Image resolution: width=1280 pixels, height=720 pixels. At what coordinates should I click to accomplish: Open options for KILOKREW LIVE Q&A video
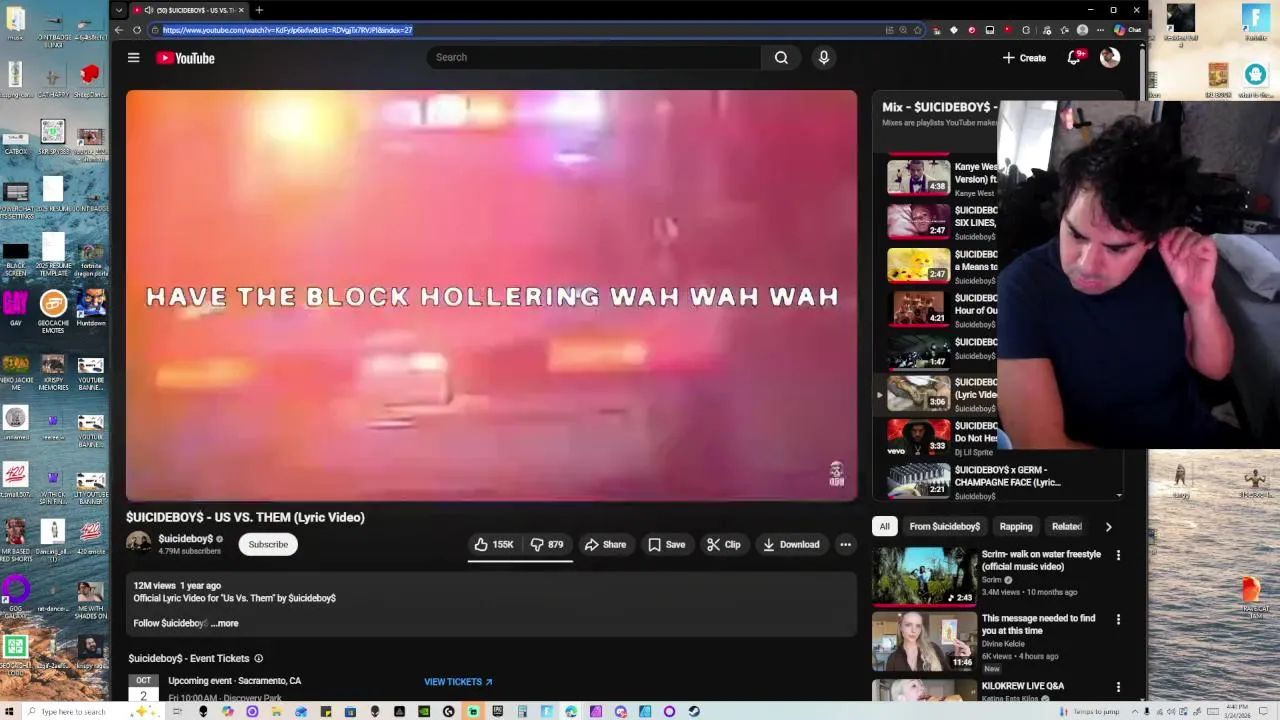[x=1118, y=687]
